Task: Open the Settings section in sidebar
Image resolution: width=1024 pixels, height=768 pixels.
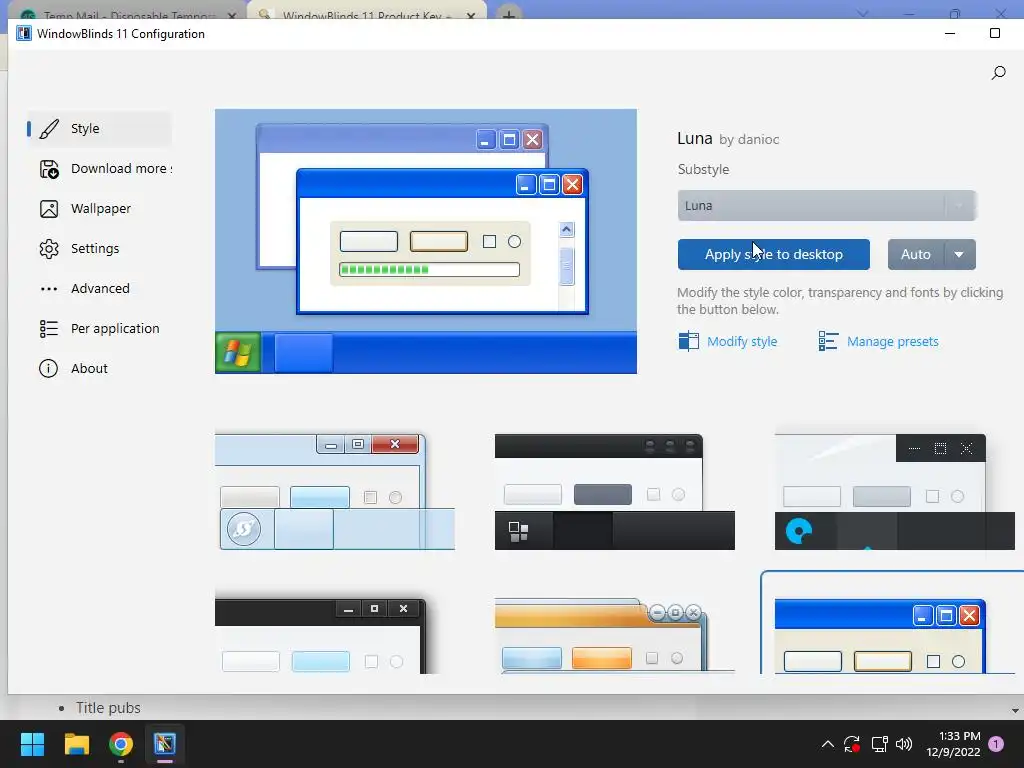Action: (99, 248)
